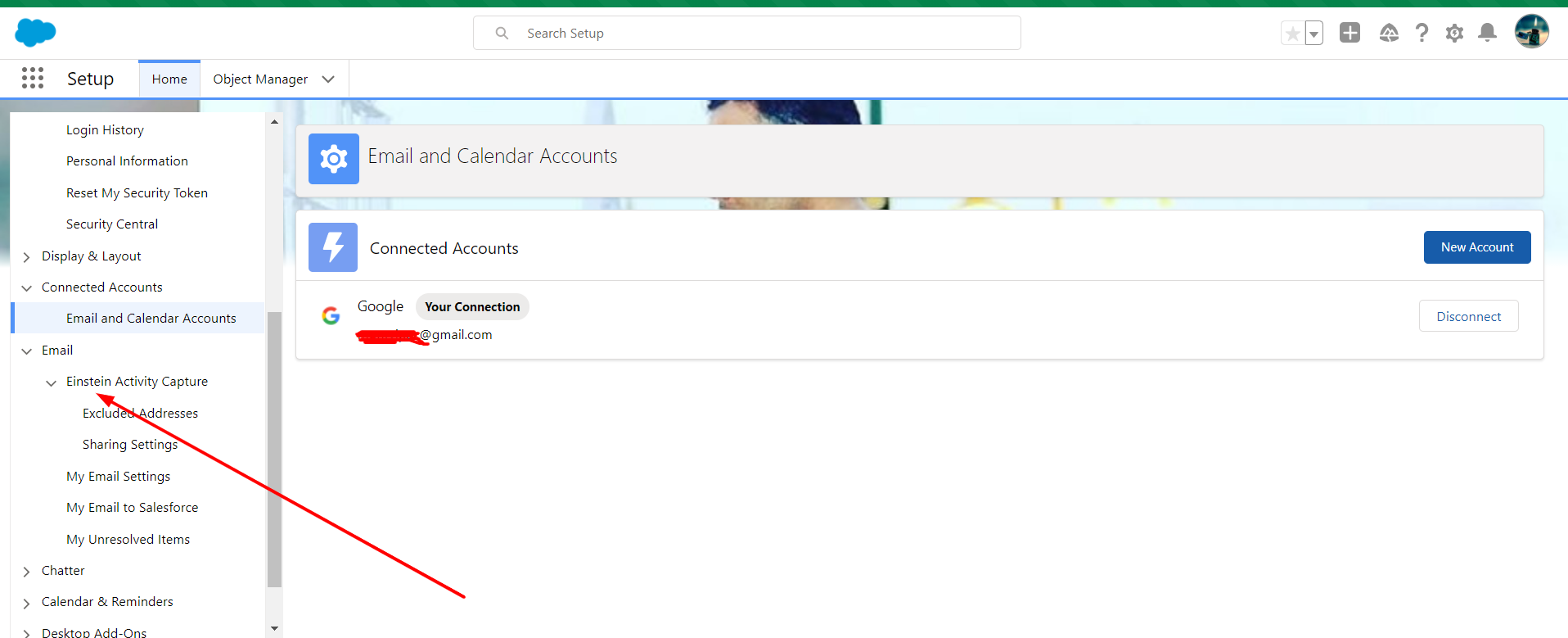Select Email and Calendar Accounts in sidebar
1568x638 pixels.
click(x=151, y=319)
